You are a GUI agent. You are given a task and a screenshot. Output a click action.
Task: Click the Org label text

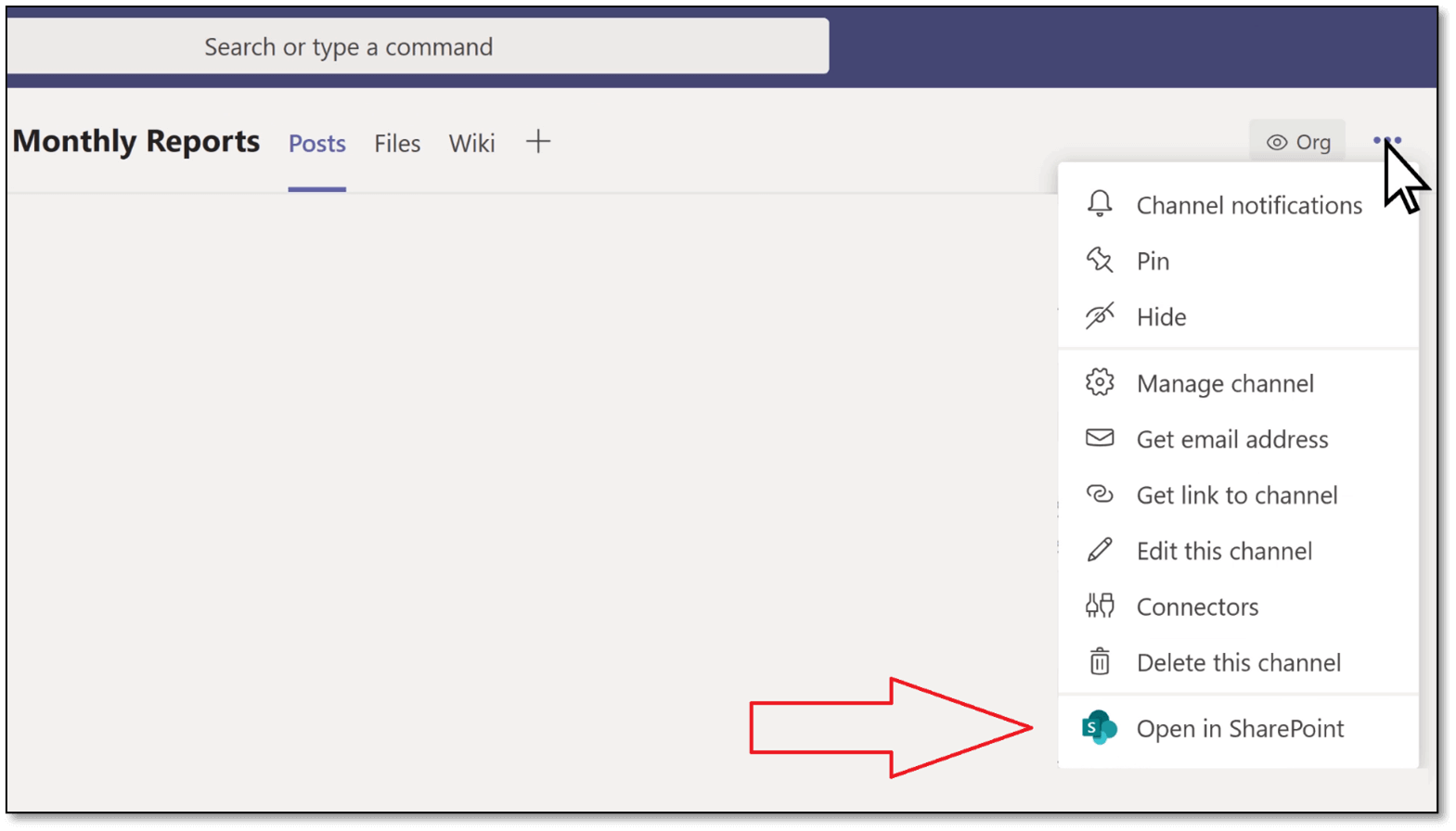point(1313,142)
